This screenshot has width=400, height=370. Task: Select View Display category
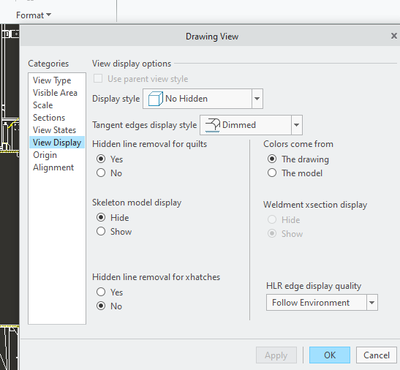[57, 142]
